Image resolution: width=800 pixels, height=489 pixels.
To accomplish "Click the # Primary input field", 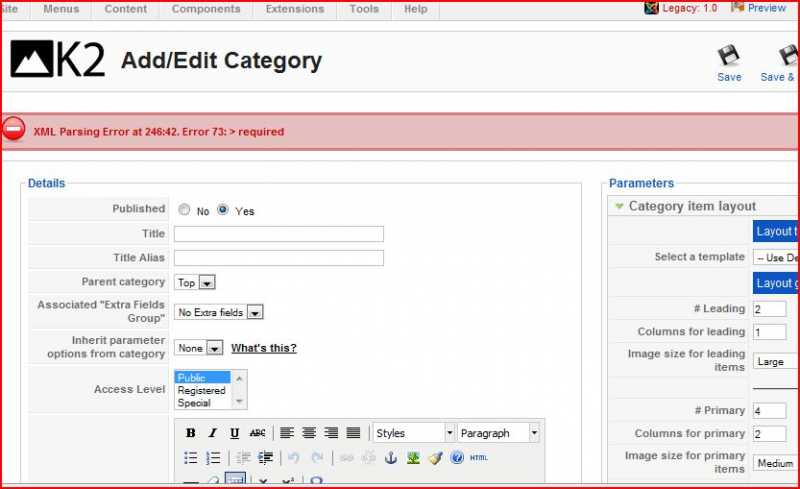I will pyautogui.click(x=769, y=410).
